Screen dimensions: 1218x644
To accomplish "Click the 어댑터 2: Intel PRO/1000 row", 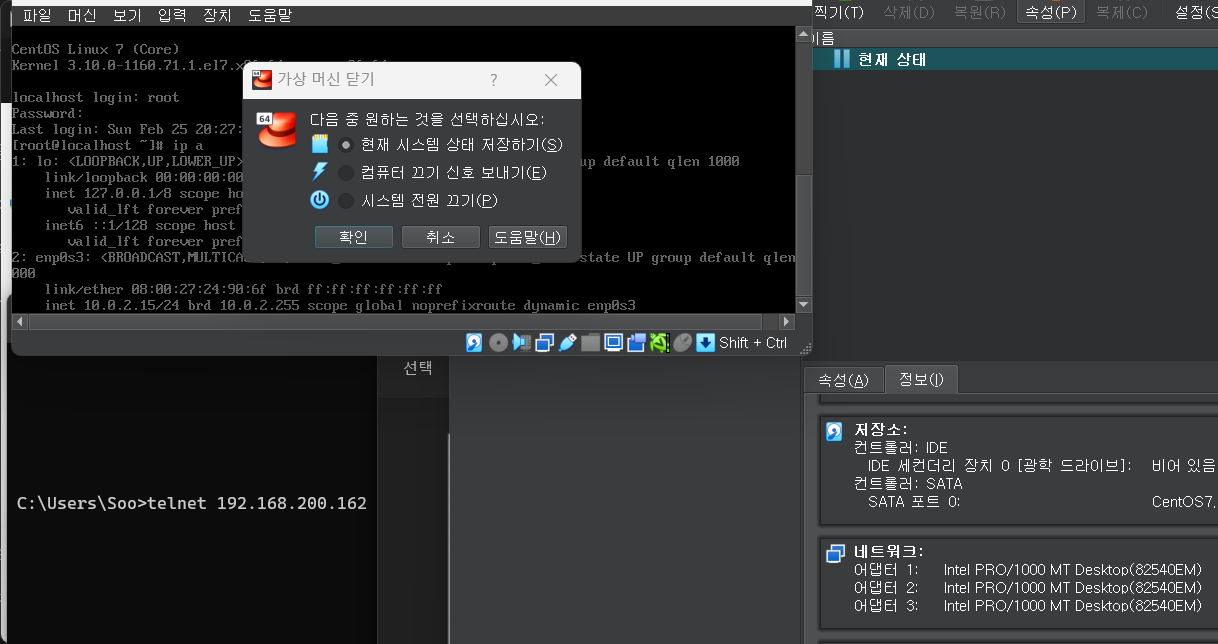I will click(1027, 588).
